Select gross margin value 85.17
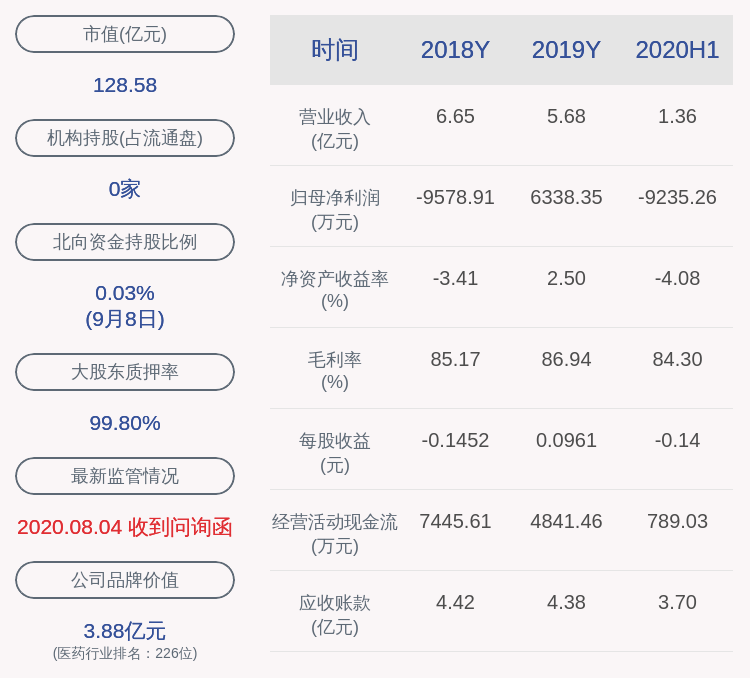The width and height of the screenshot is (750, 678). (455, 359)
